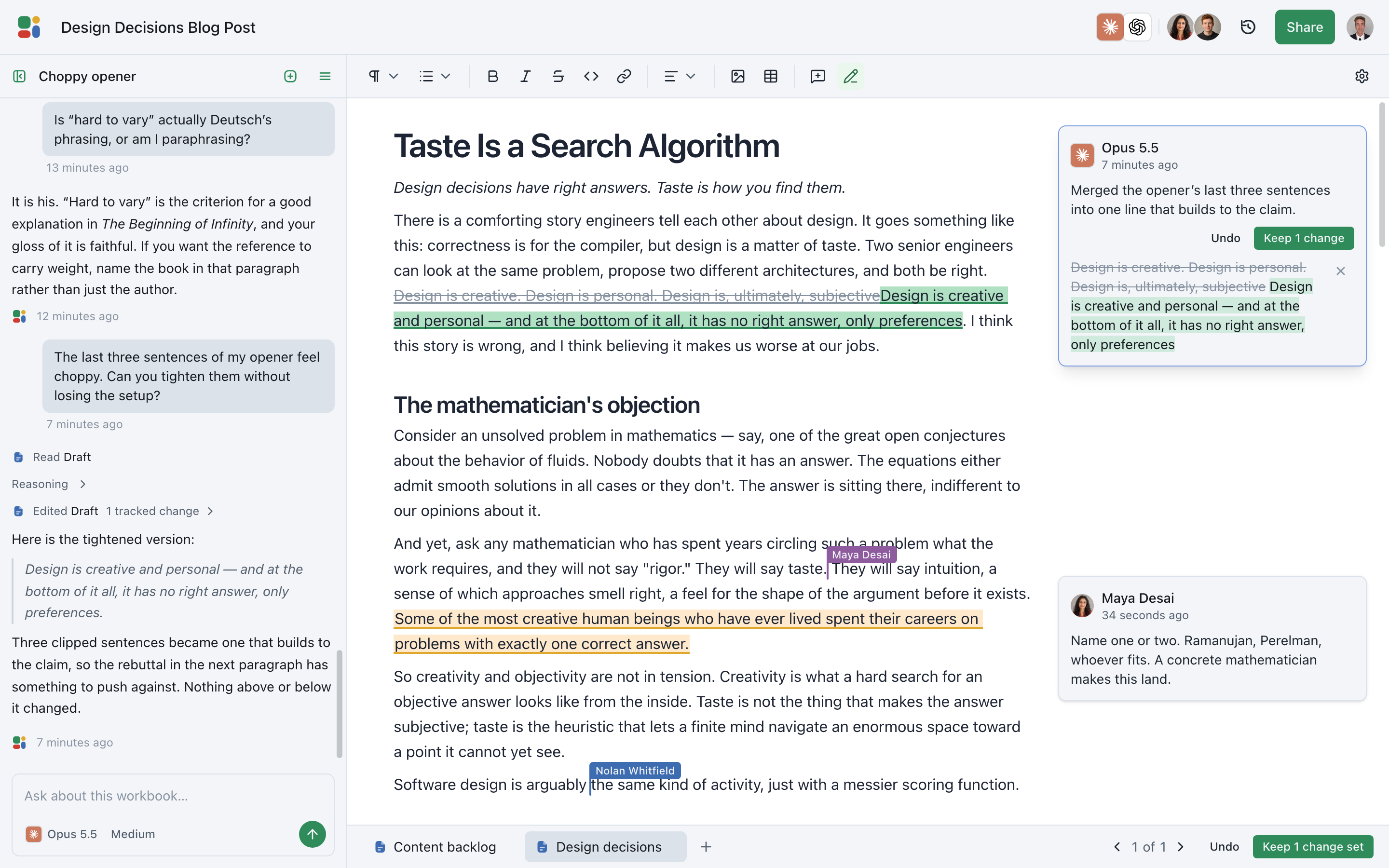This screenshot has width=1389, height=868.
Task: Click Undo in the bottom bar
Action: tap(1224, 847)
